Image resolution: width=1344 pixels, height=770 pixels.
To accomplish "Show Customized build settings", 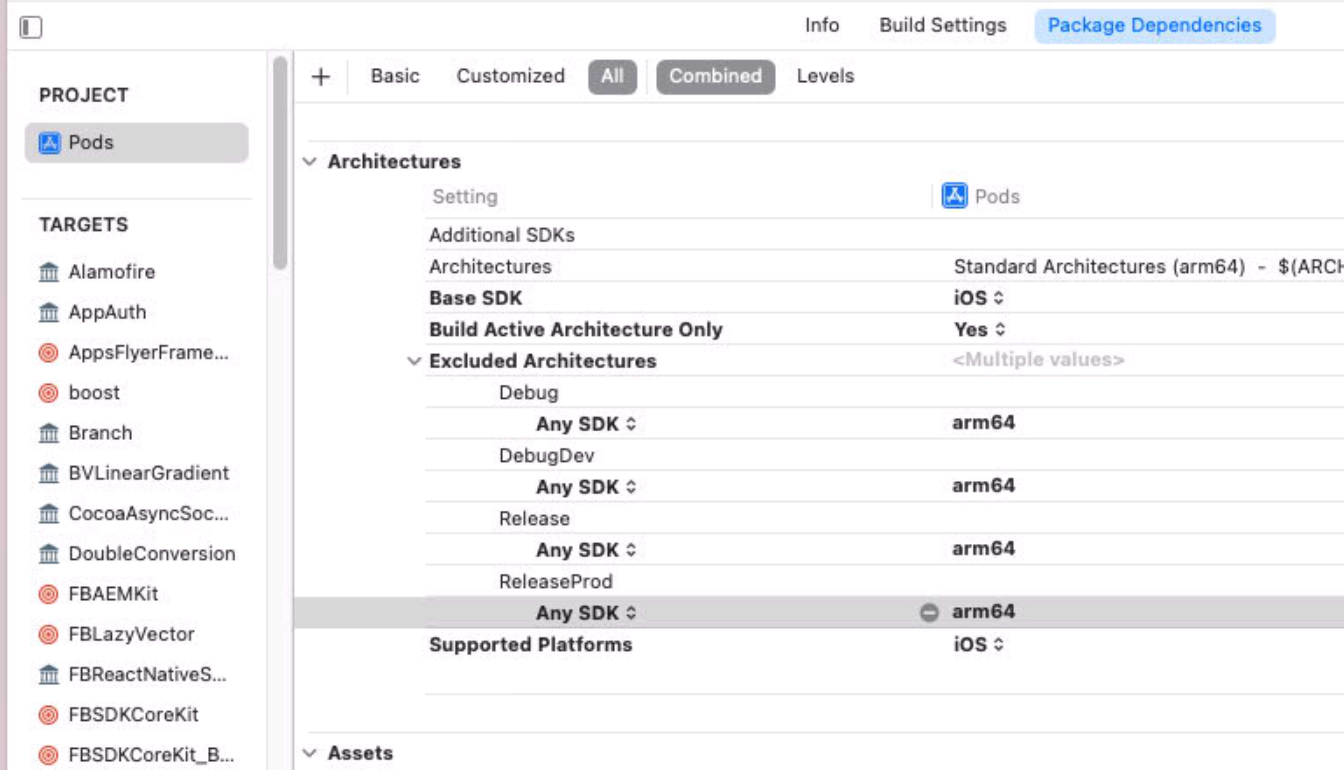I will pos(510,77).
